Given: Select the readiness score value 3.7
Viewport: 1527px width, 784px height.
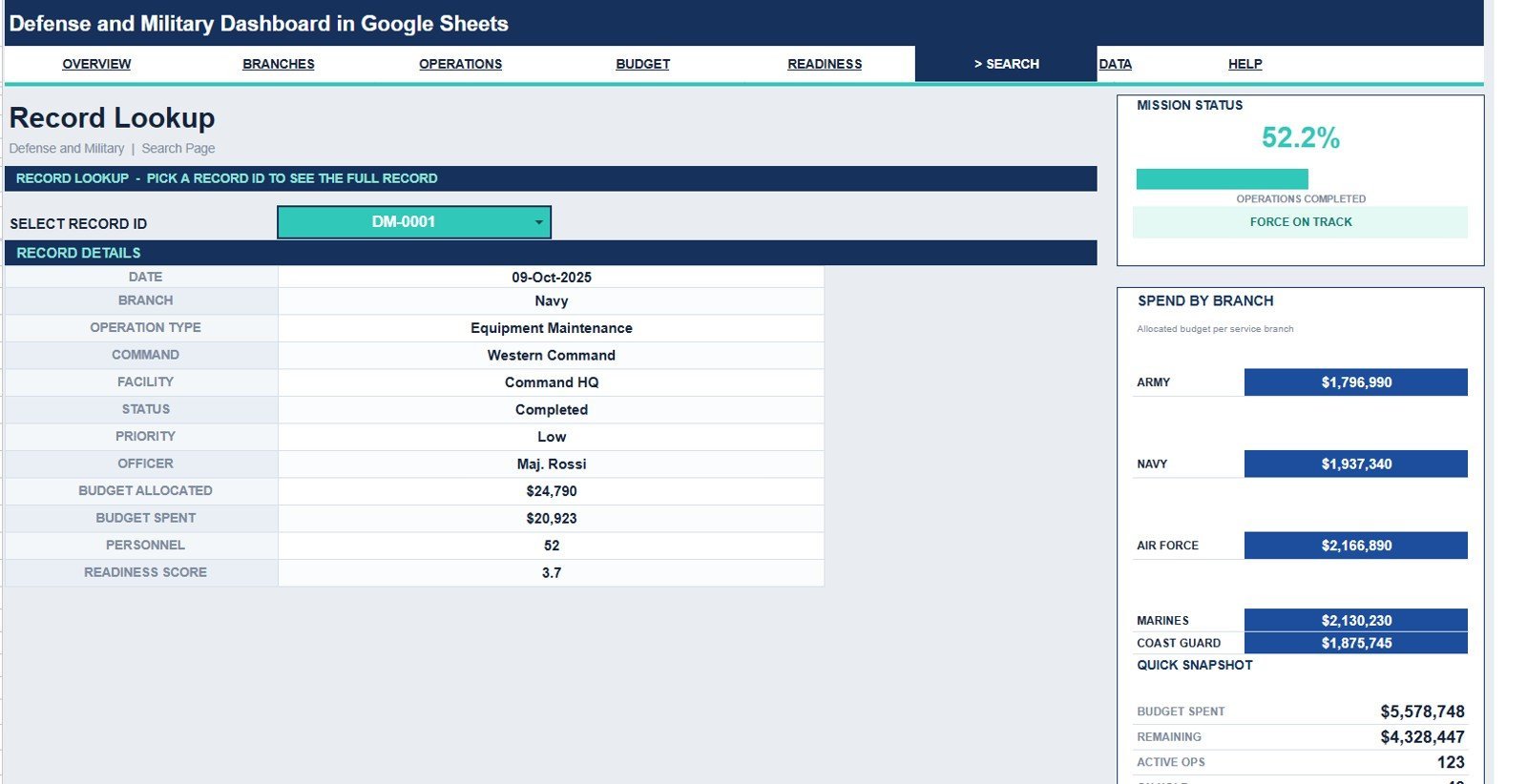Looking at the screenshot, I should pyautogui.click(x=552, y=573).
